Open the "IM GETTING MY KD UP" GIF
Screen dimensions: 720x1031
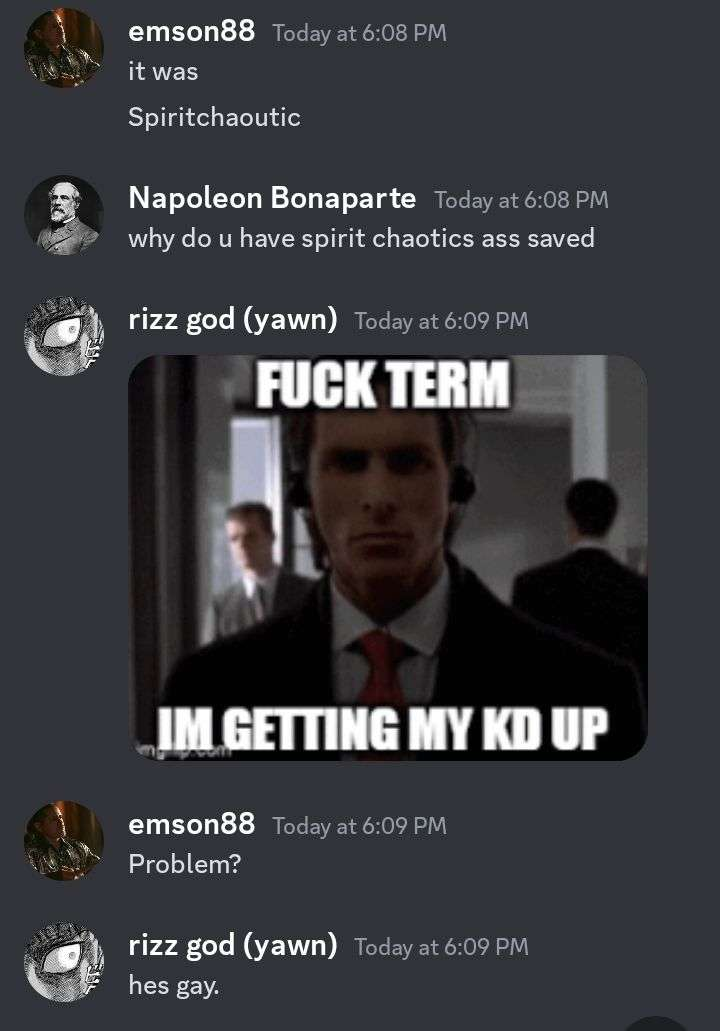pos(388,558)
